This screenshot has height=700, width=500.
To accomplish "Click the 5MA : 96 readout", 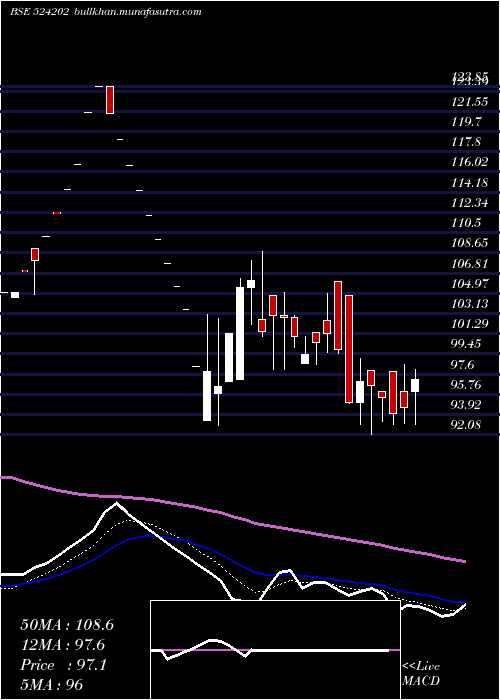I will tap(52, 684).
